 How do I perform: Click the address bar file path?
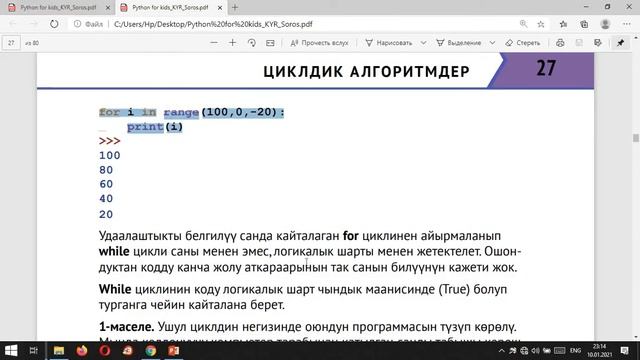click(213, 24)
